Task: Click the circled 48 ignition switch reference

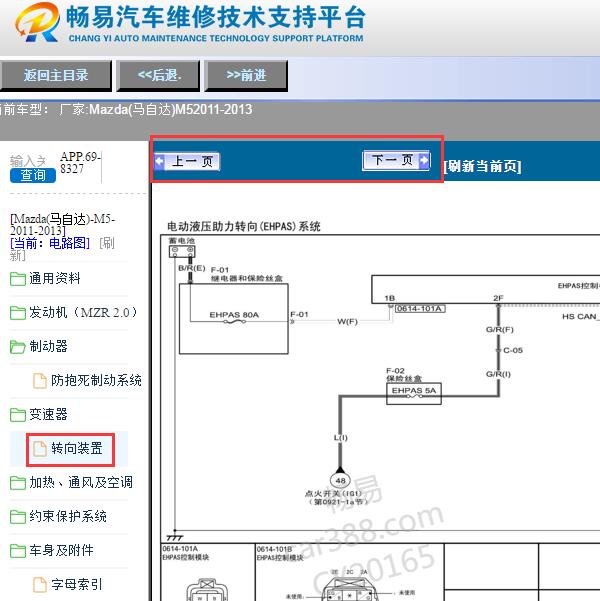Action: click(340, 480)
